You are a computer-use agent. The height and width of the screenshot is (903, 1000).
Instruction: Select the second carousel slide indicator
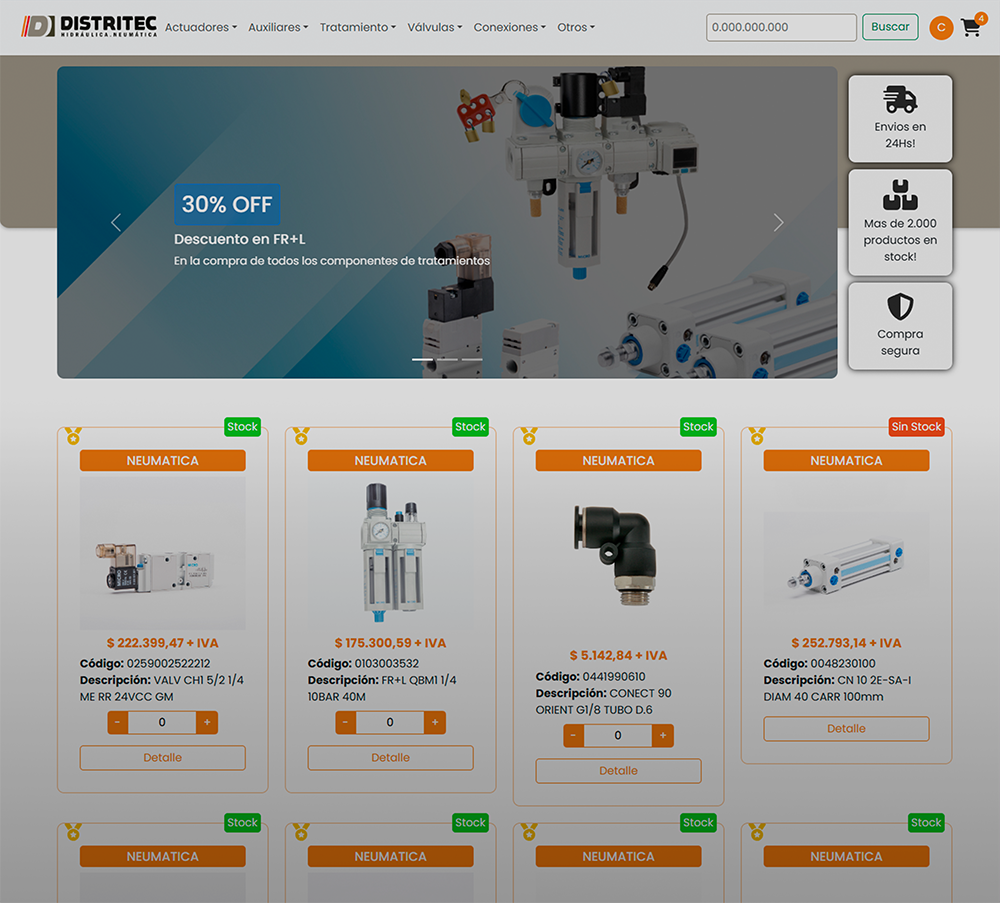447,359
